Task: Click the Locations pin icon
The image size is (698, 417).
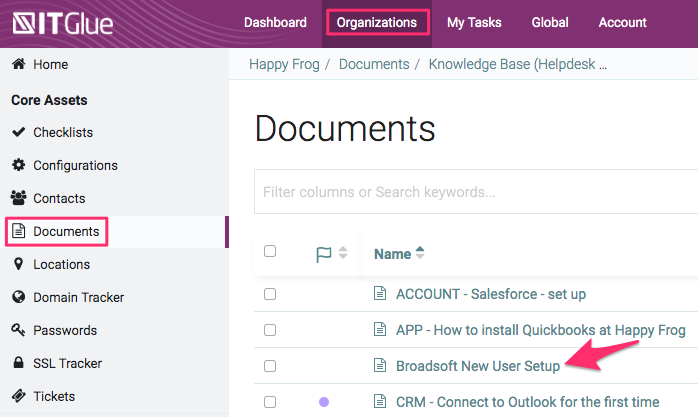Action: point(18,264)
